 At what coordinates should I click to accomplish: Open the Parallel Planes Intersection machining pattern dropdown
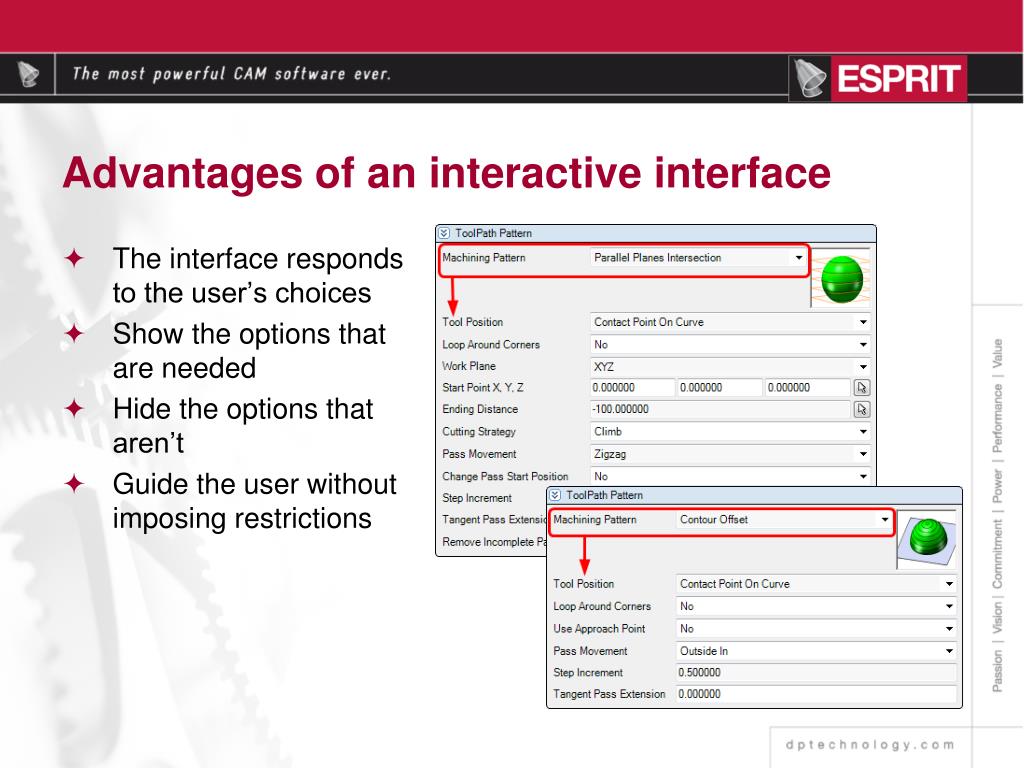click(x=799, y=258)
